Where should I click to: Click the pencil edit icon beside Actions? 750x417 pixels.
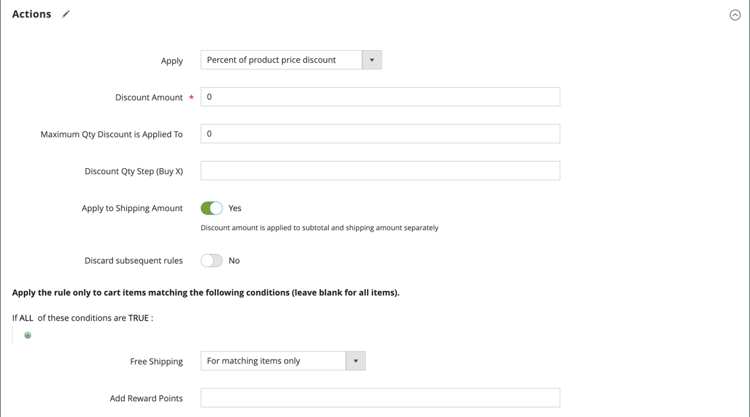point(66,15)
